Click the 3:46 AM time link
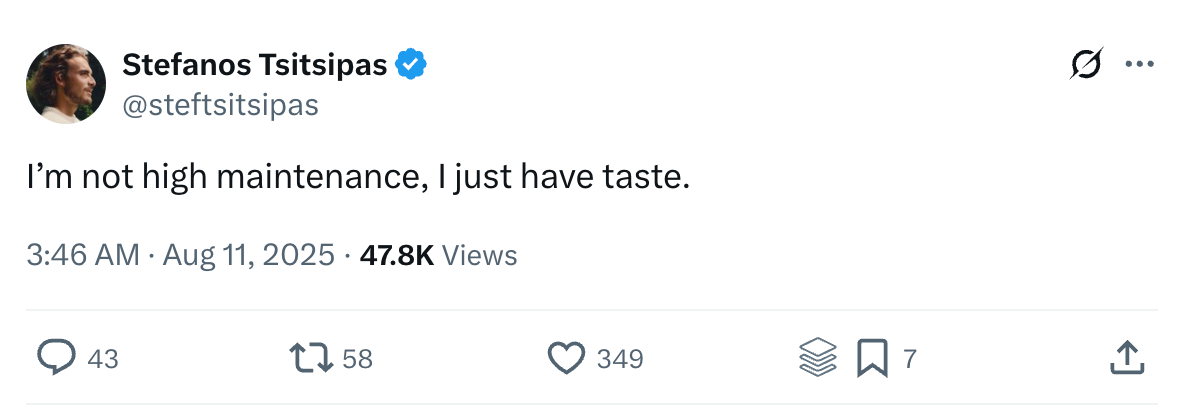The width and height of the screenshot is (1184, 406). click(x=82, y=255)
